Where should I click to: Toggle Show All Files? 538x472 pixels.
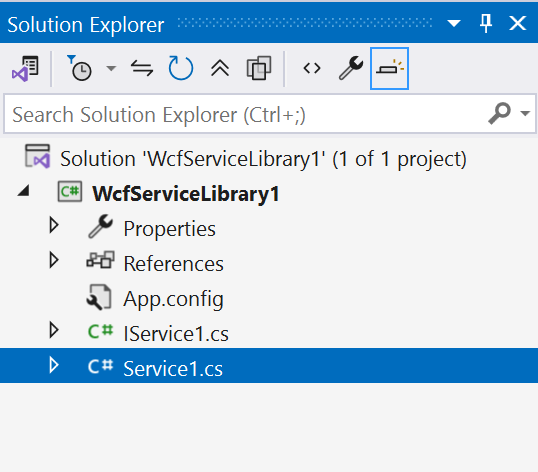pos(259,68)
